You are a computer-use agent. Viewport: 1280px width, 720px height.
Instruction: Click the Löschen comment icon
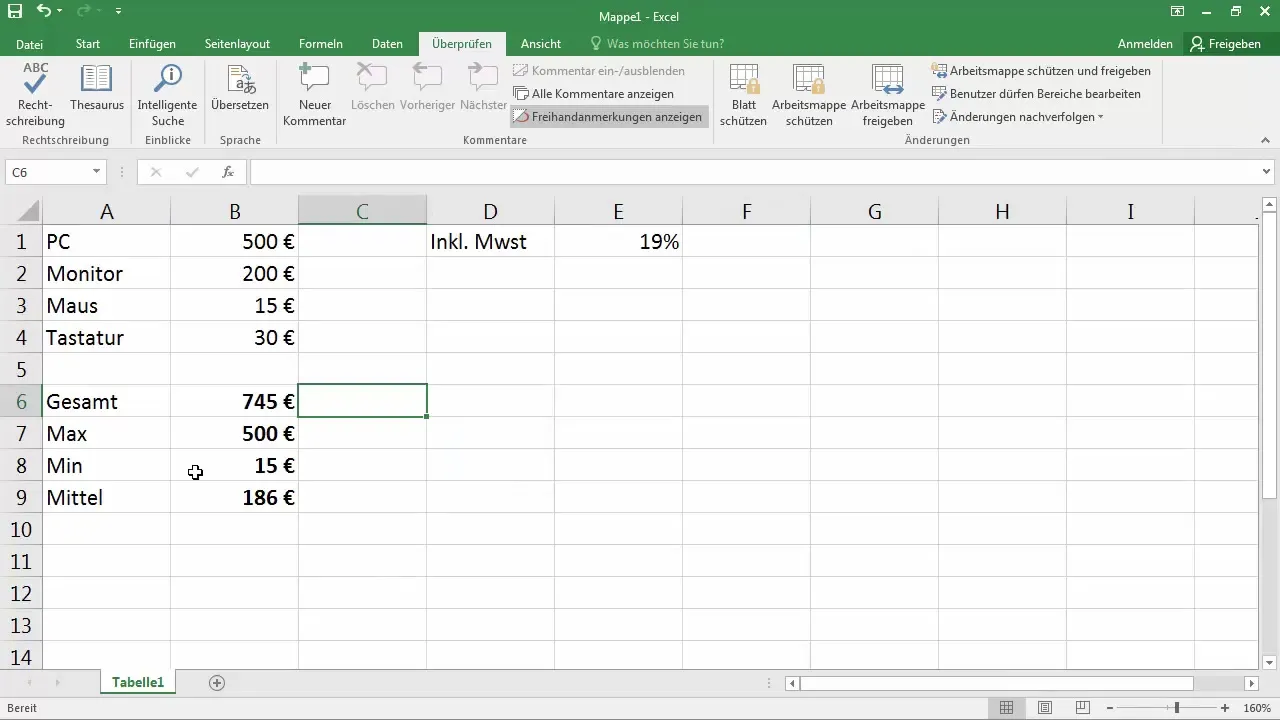coord(372,88)
